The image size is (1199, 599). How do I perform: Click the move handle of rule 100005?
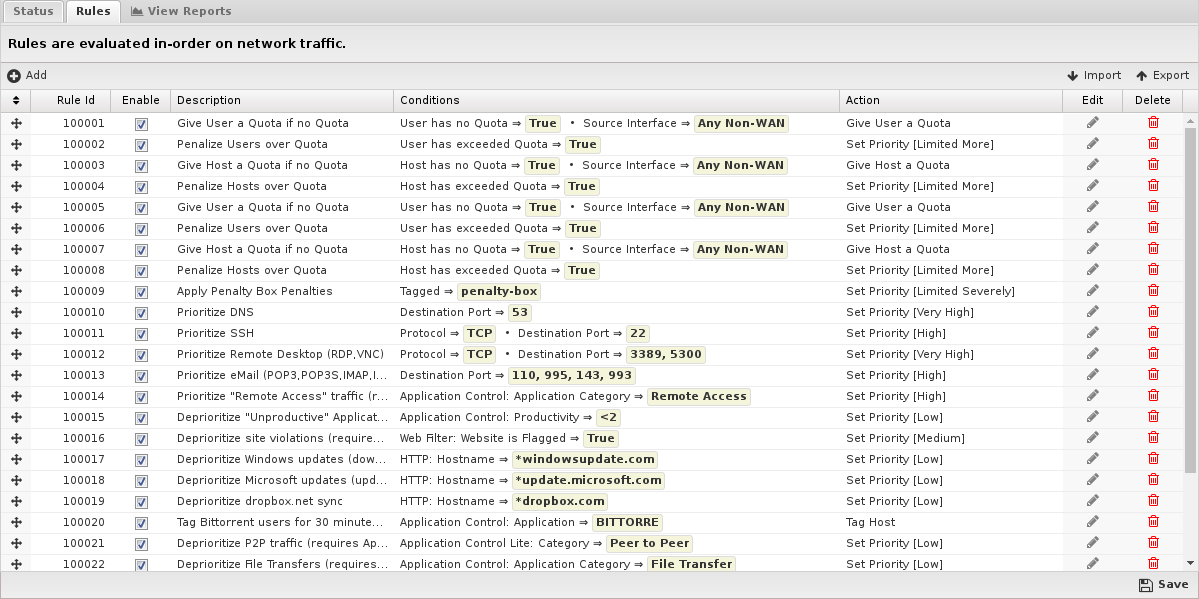pyautogui.click(x=16, y=207)
